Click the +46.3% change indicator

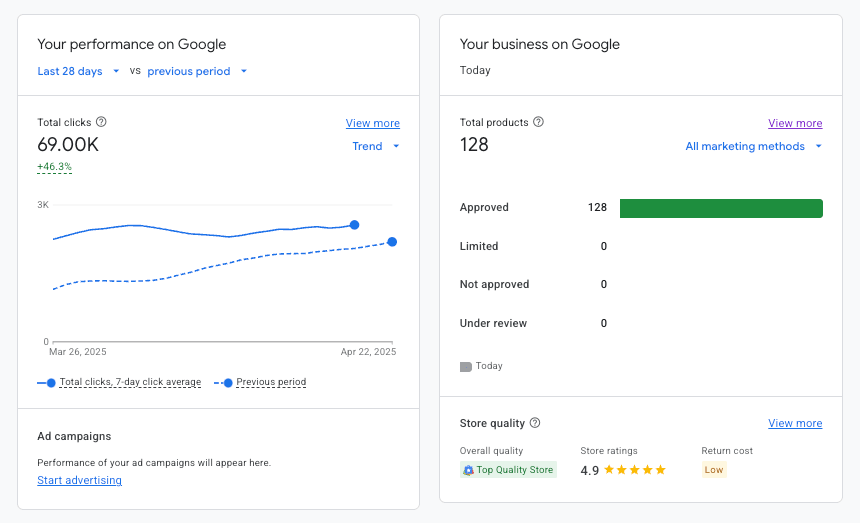tap(54, 167)
